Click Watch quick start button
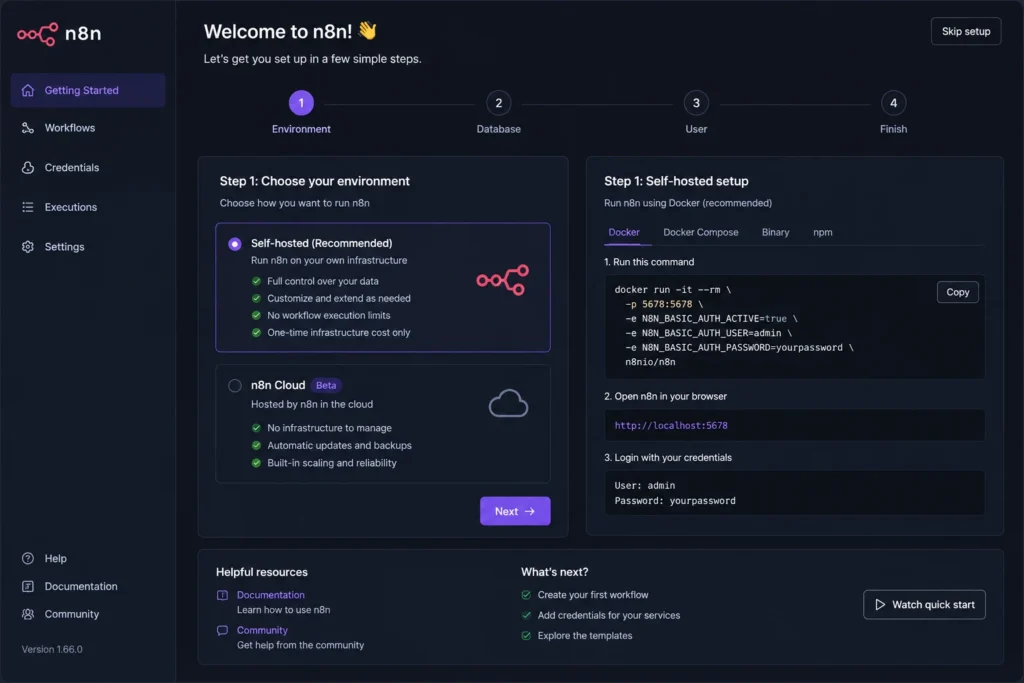Image resolution: width=1024 pixels, height=683 pixels. click(x=924, y=605)
